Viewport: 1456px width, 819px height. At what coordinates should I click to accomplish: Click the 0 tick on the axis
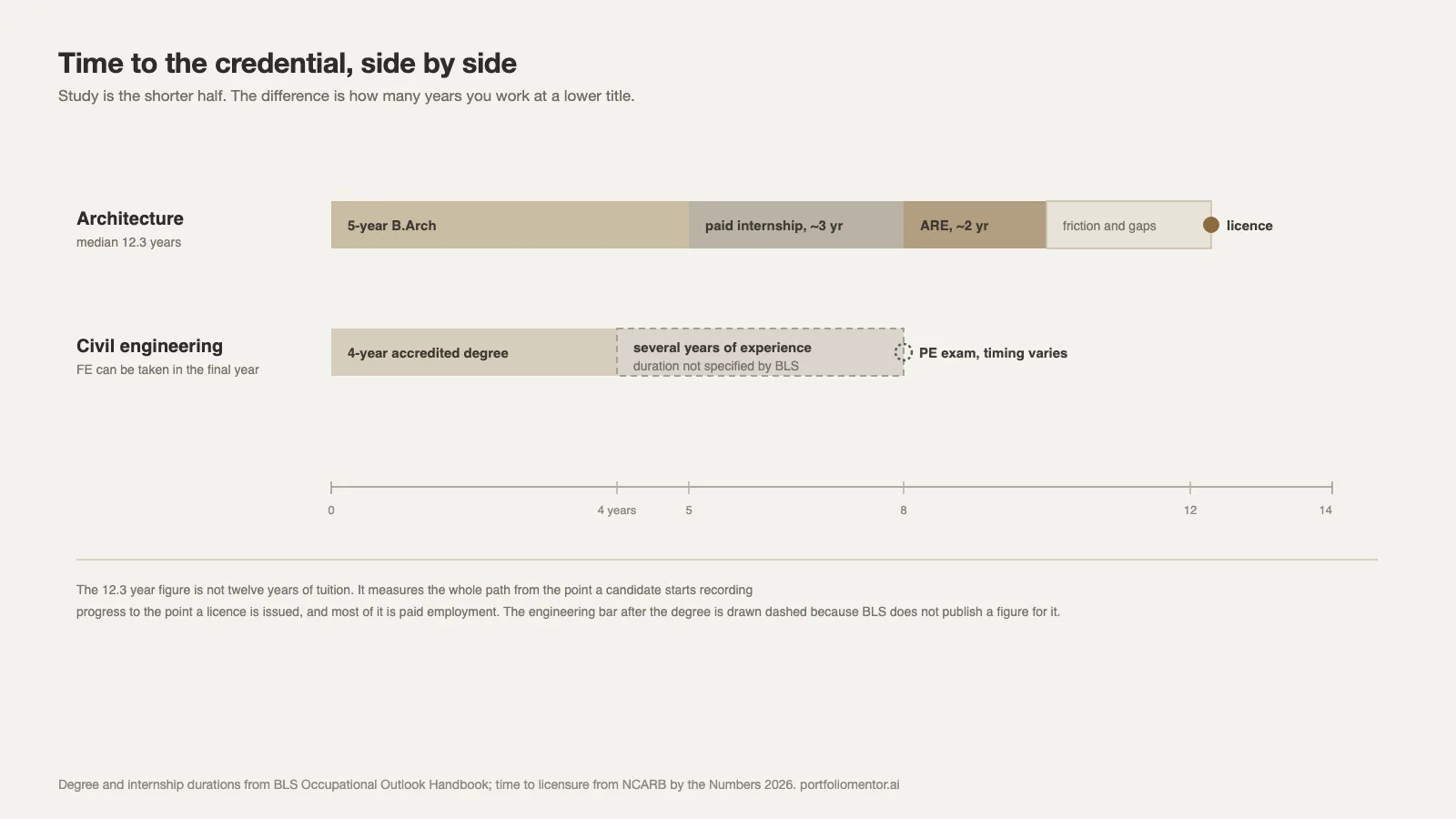coord(331,510)
